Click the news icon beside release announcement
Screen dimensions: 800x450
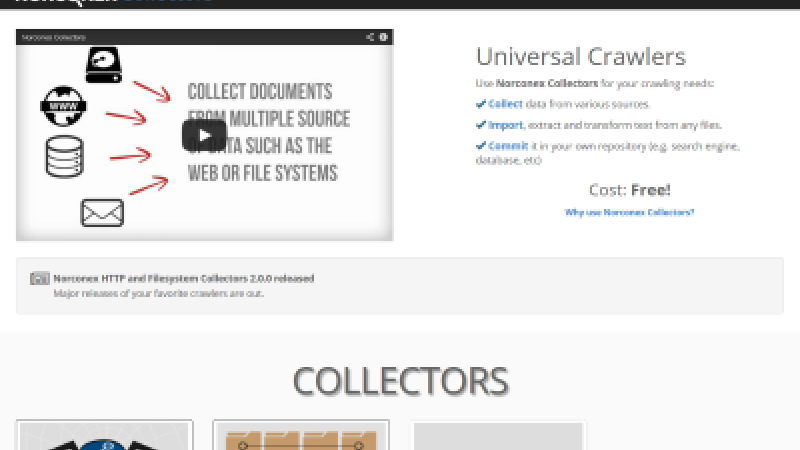(39, 279)
